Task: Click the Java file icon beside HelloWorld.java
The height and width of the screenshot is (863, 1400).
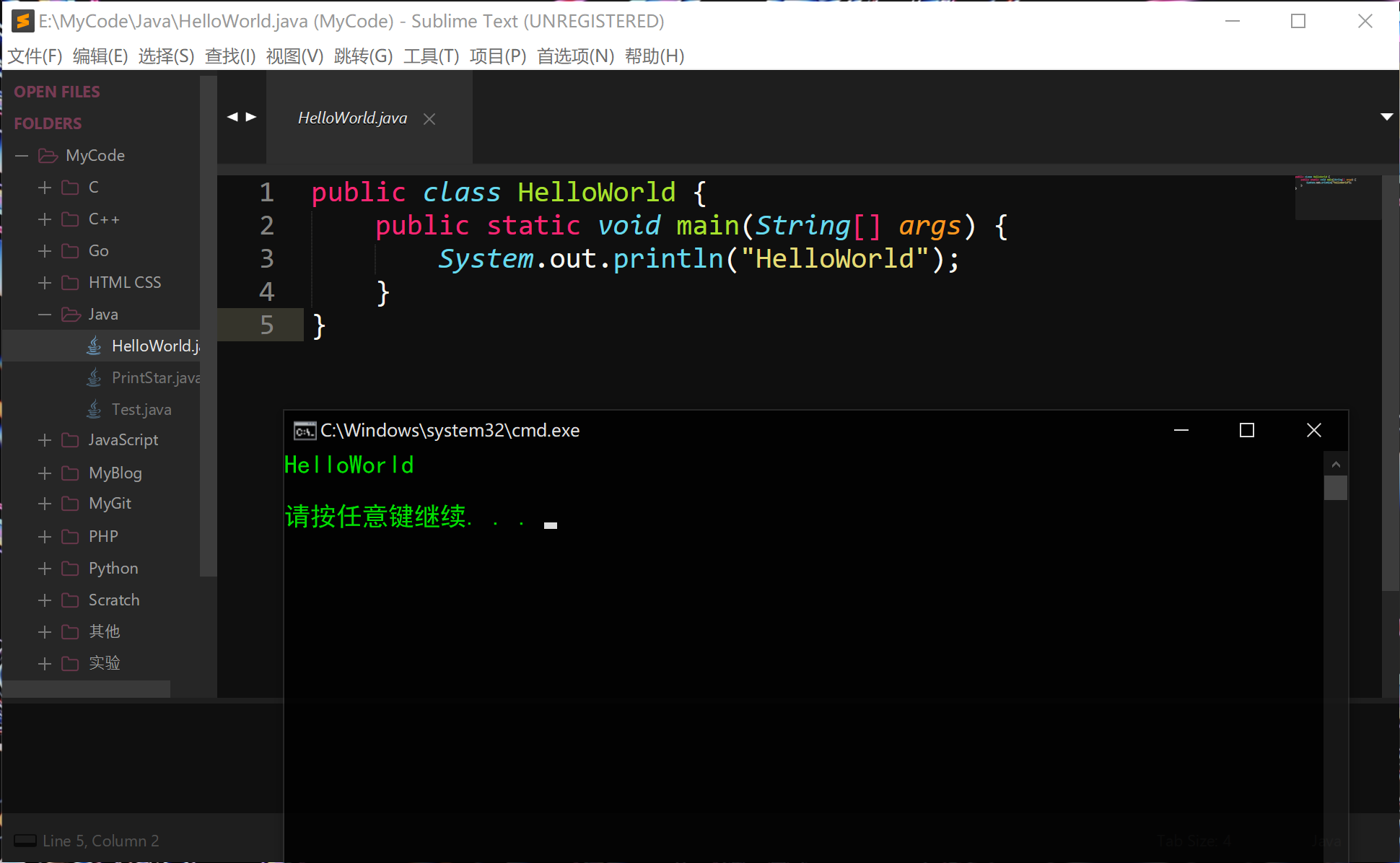Action: [94, 346]
